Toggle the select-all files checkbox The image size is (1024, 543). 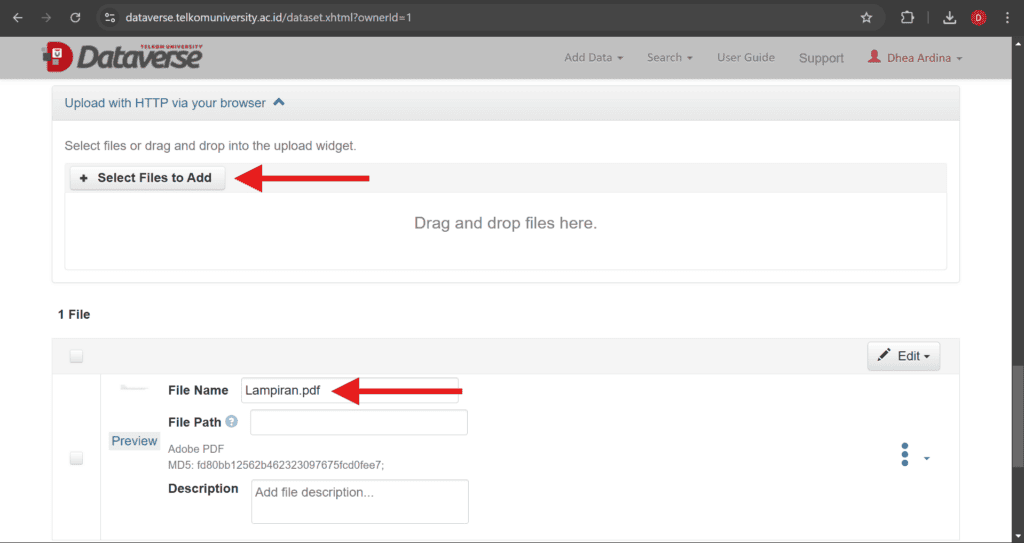pyautogui.click(x=76, y=356)
